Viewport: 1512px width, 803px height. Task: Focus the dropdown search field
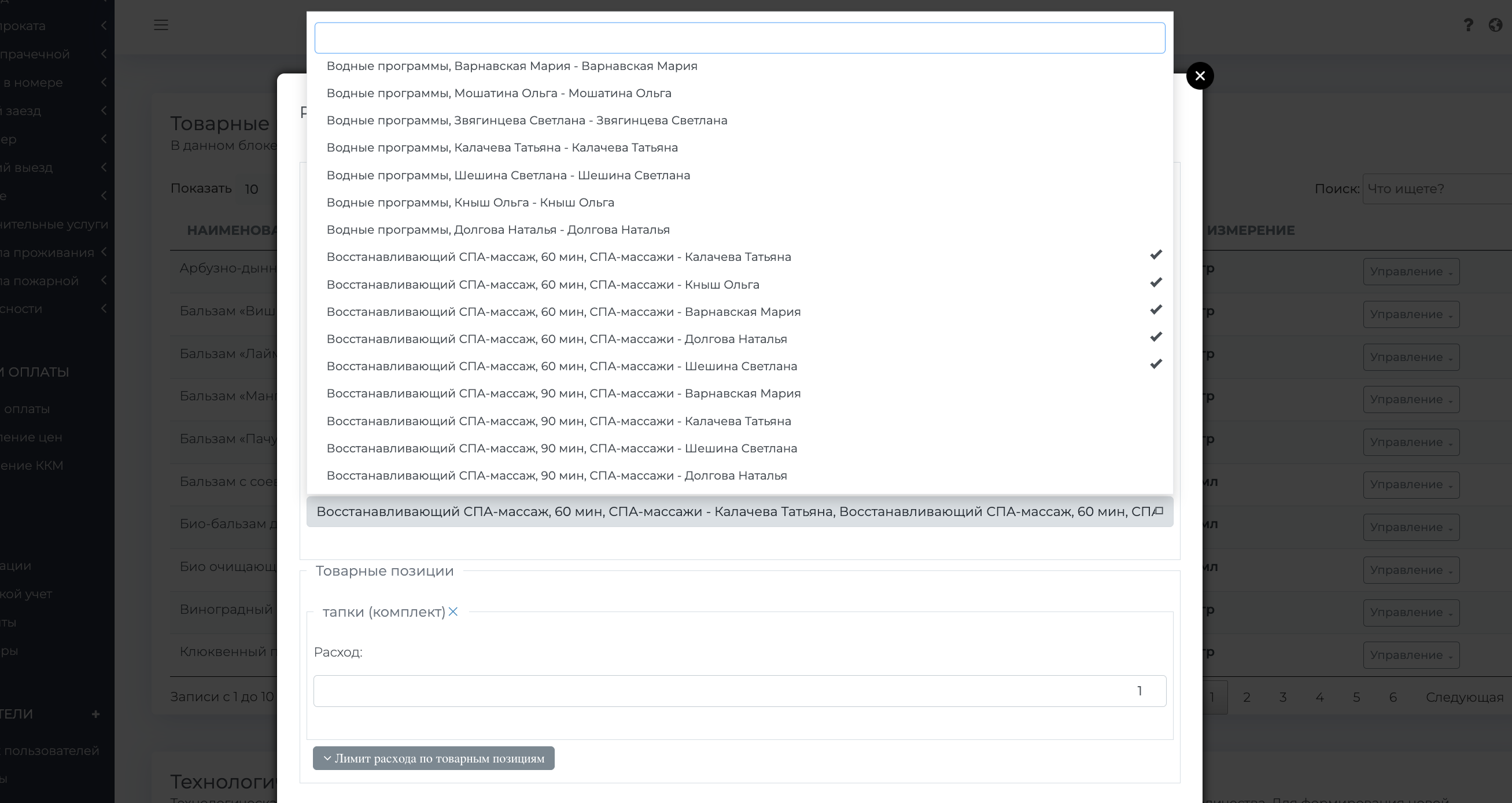740,38
